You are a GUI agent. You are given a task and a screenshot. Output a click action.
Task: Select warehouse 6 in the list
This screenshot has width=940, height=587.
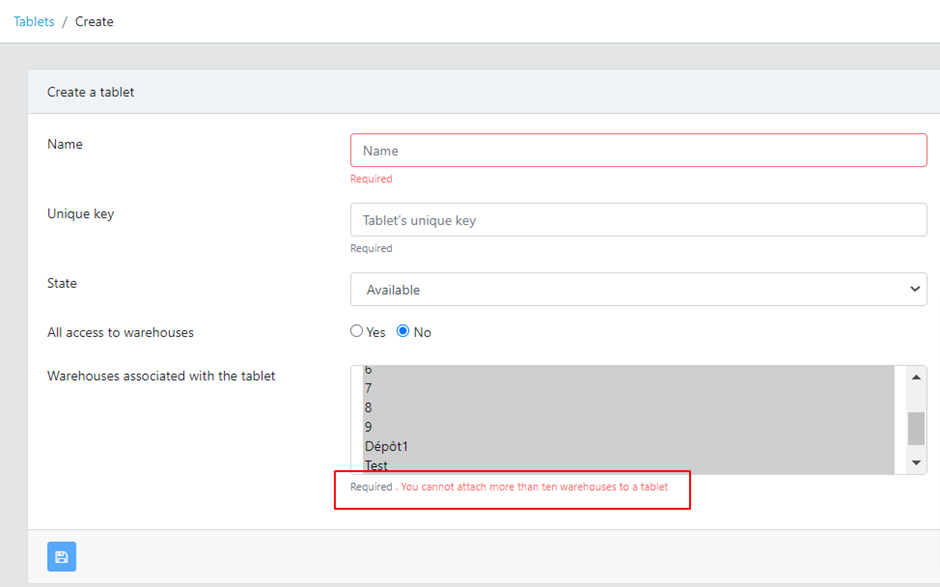point(368,370)
